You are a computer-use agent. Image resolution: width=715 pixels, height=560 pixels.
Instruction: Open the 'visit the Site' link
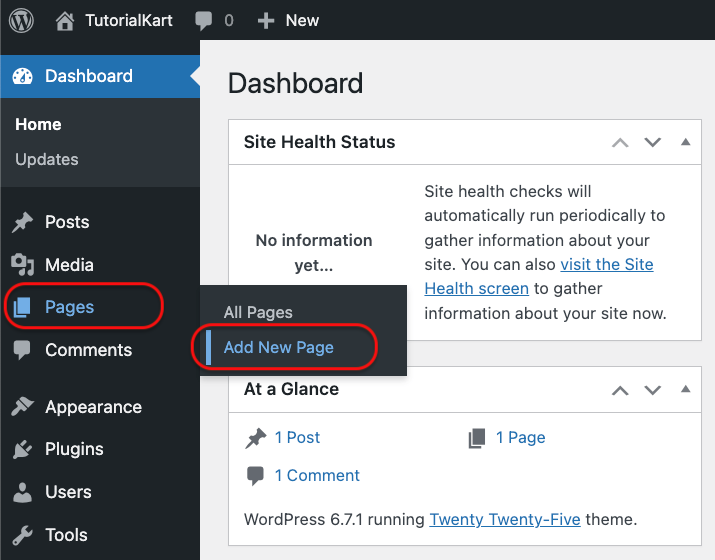click(x=607, y=264)
